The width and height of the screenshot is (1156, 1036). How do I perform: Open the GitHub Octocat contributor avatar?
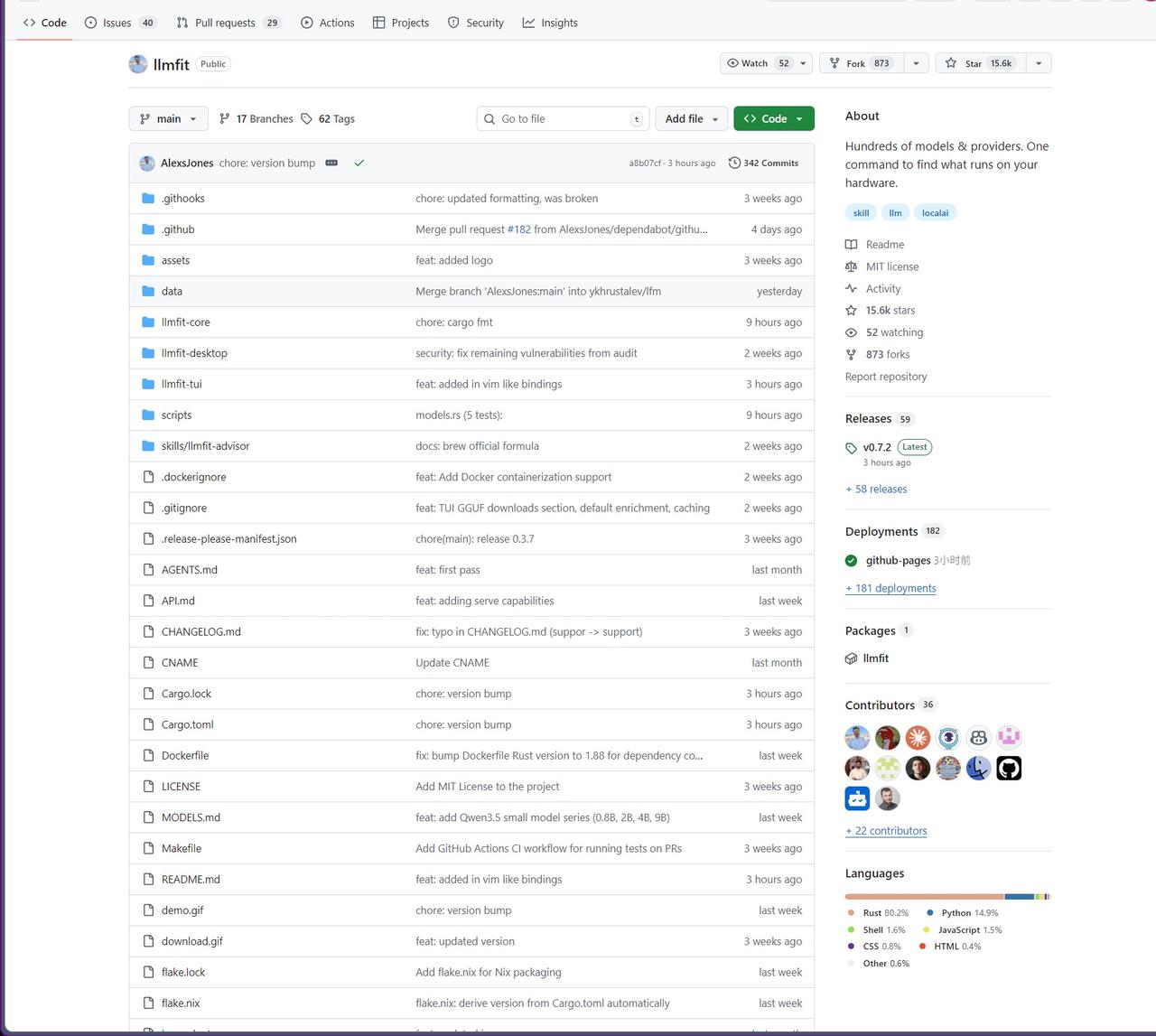(1009, 769)
